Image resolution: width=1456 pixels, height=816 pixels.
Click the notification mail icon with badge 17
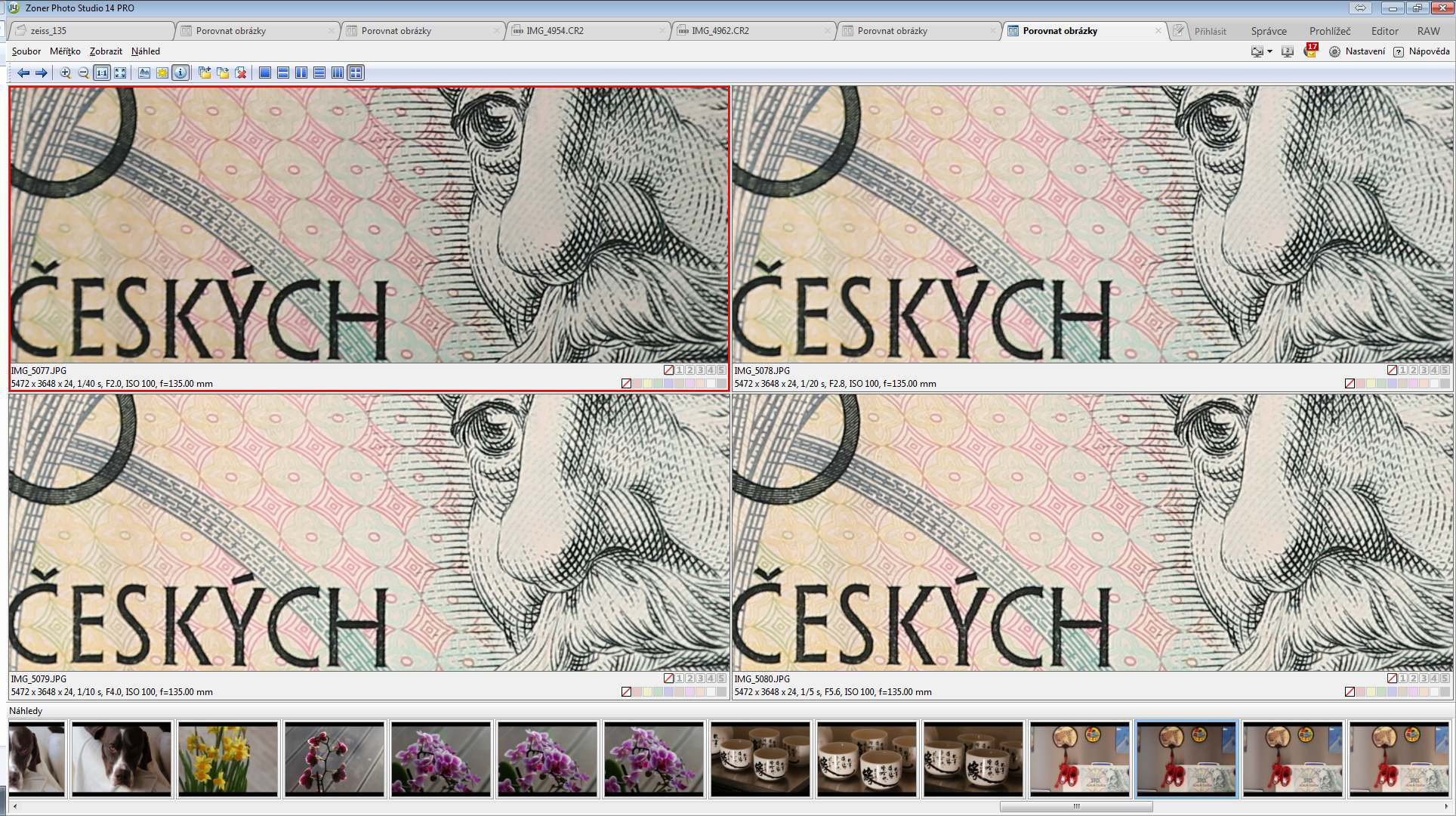click(x=1310, y=51)
